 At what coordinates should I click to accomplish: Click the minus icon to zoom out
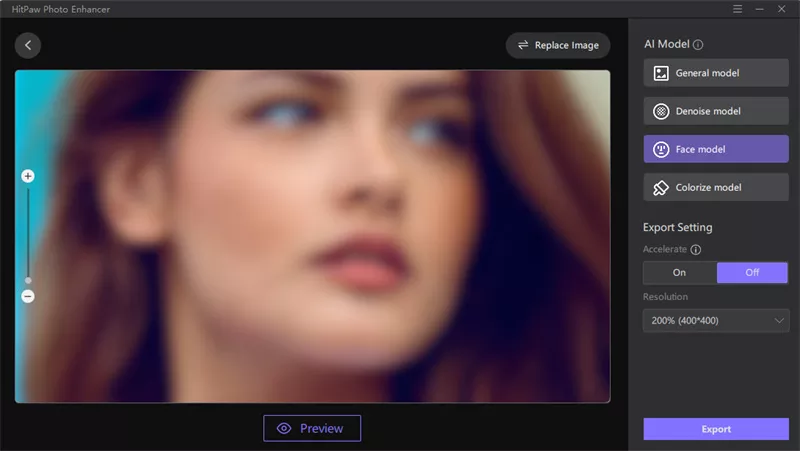(x=28, y=296)
